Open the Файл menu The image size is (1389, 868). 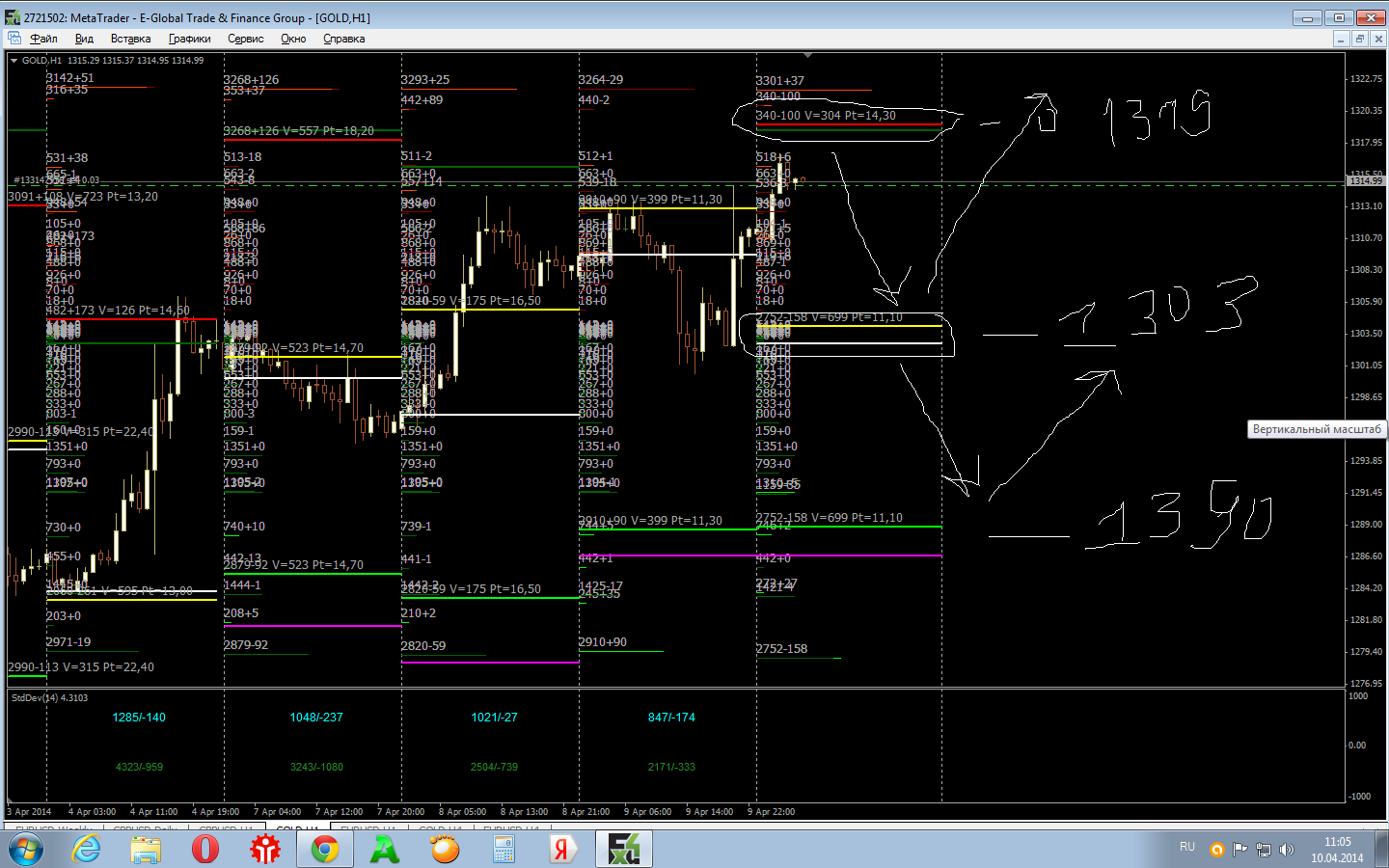[43, 39]
